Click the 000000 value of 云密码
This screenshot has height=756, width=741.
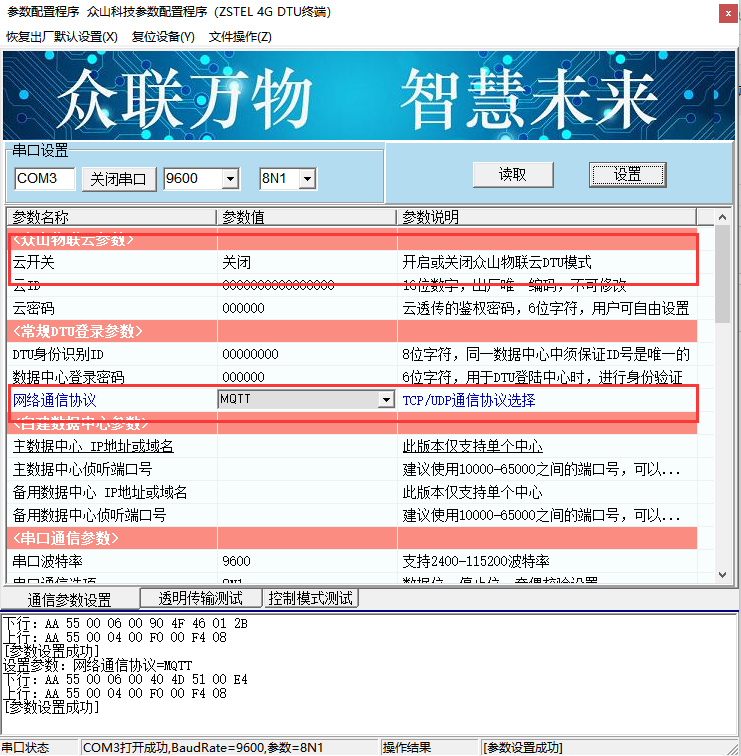[x=243, y=308]
